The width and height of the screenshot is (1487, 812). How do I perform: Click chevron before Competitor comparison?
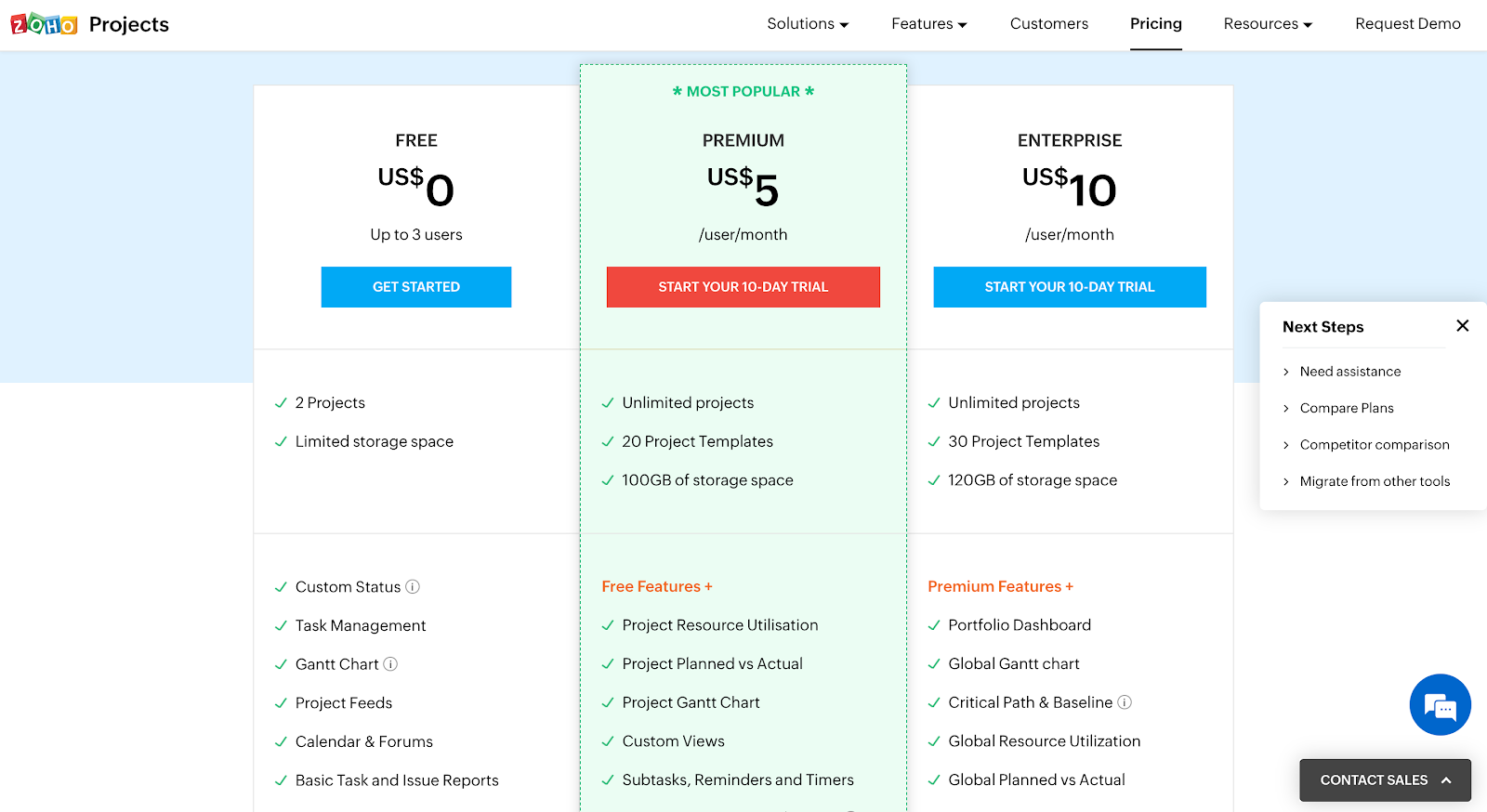click(x=1286, y=445)
